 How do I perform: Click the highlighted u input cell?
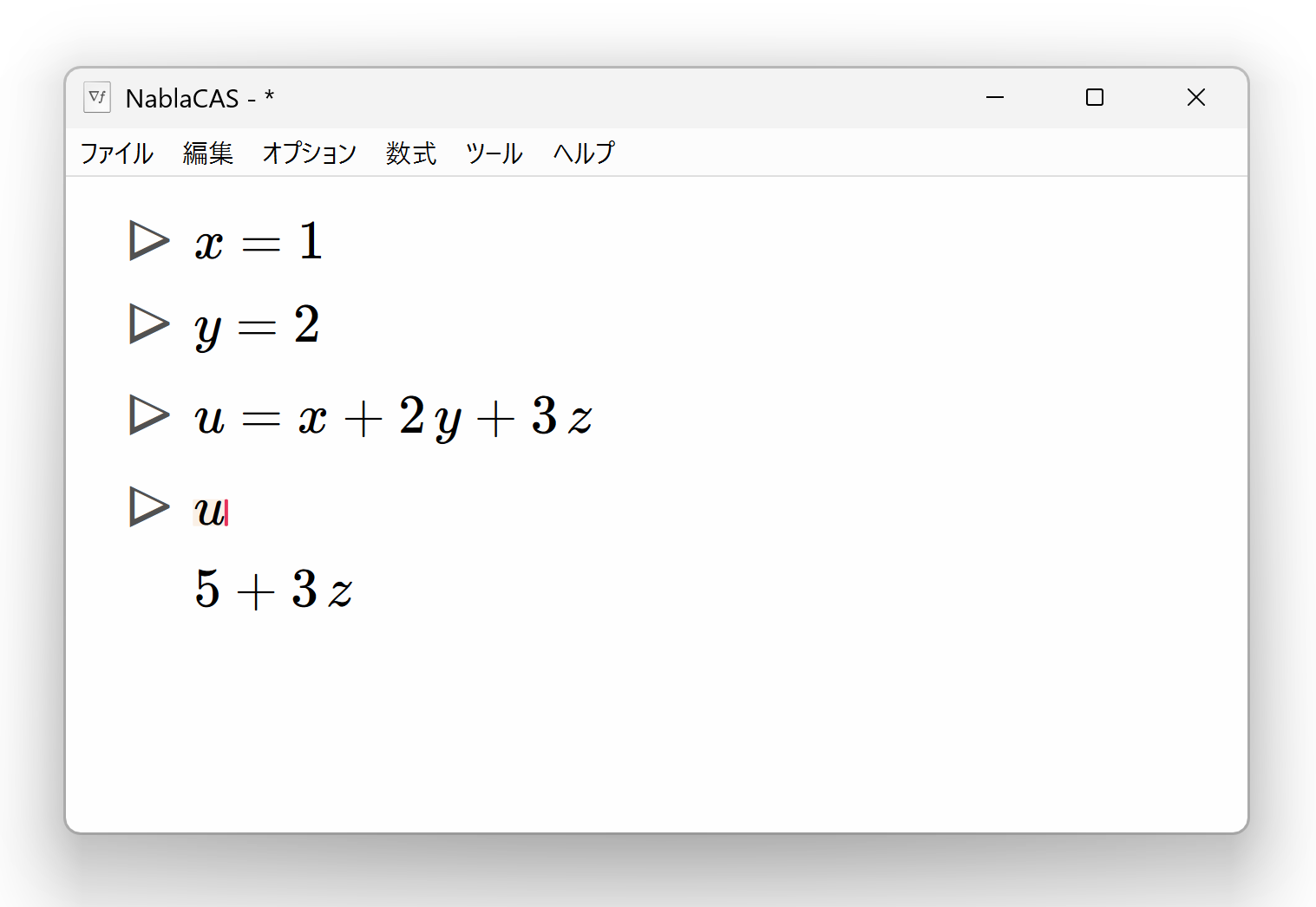(209, 510)
